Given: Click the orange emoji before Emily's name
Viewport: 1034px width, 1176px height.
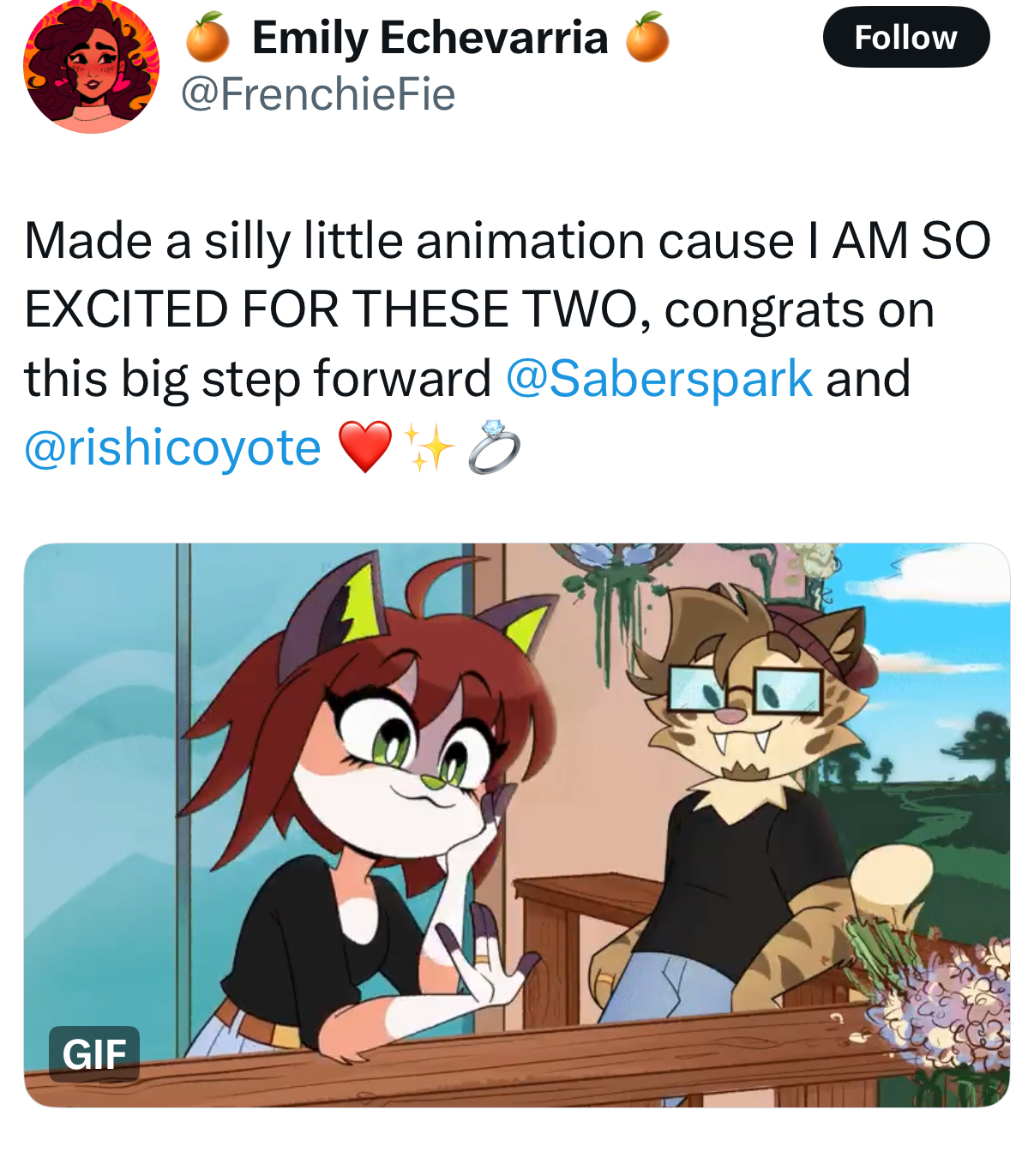Looking at the screenshot, I should coord(207,38).
